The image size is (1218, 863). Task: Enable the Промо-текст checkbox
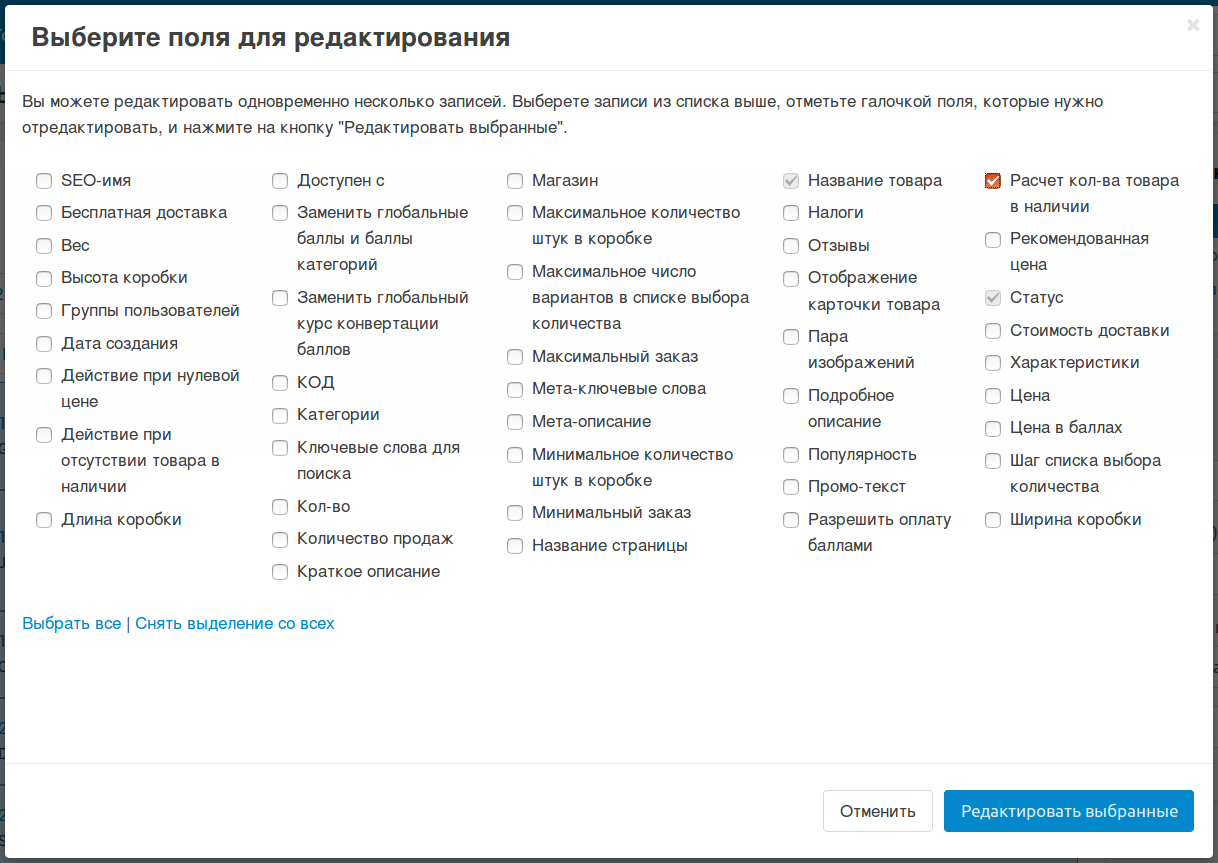coord(791,487)
